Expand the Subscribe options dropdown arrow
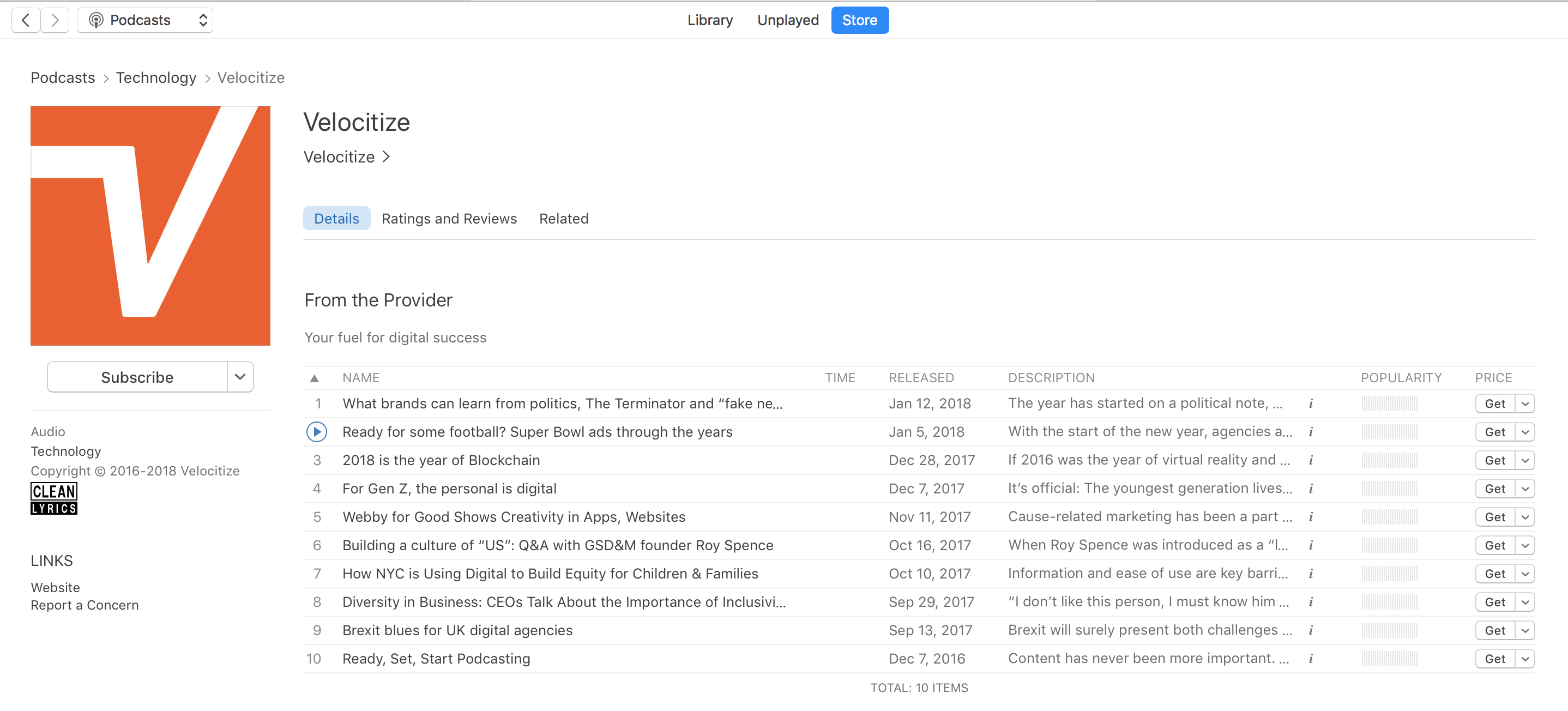1568x711 pixels. click(x=240, y=377)
